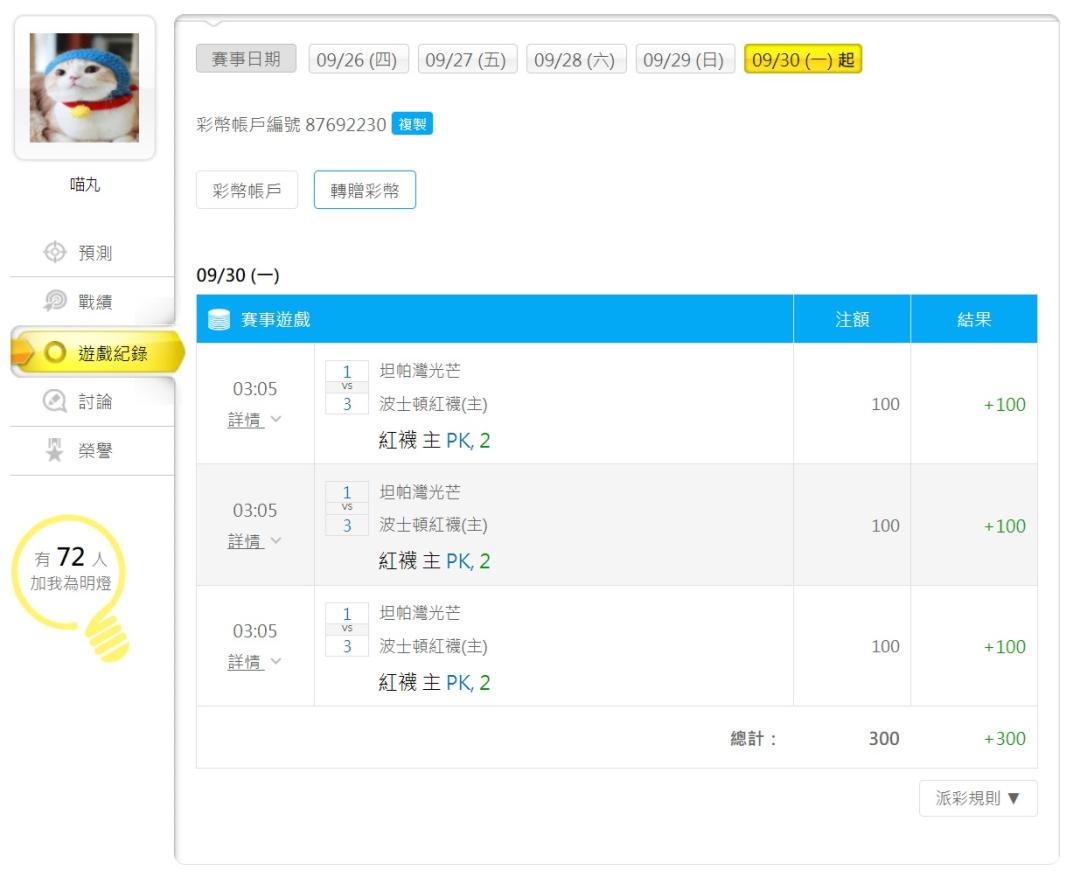Select the 09/27 (五) date tab
The width and height of the screenshot is (1080, 884).
coord(467,59)
